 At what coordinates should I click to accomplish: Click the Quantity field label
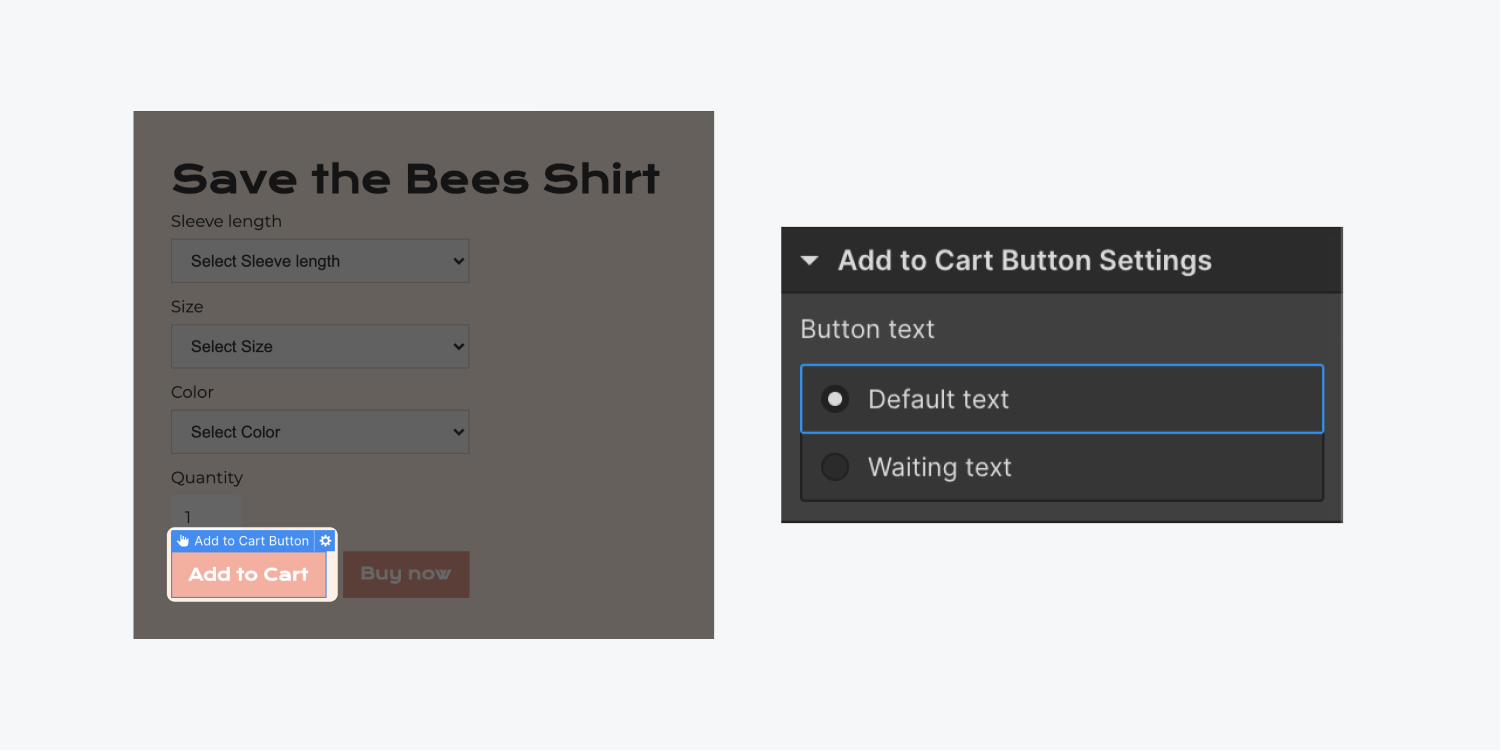click(207, 478)
